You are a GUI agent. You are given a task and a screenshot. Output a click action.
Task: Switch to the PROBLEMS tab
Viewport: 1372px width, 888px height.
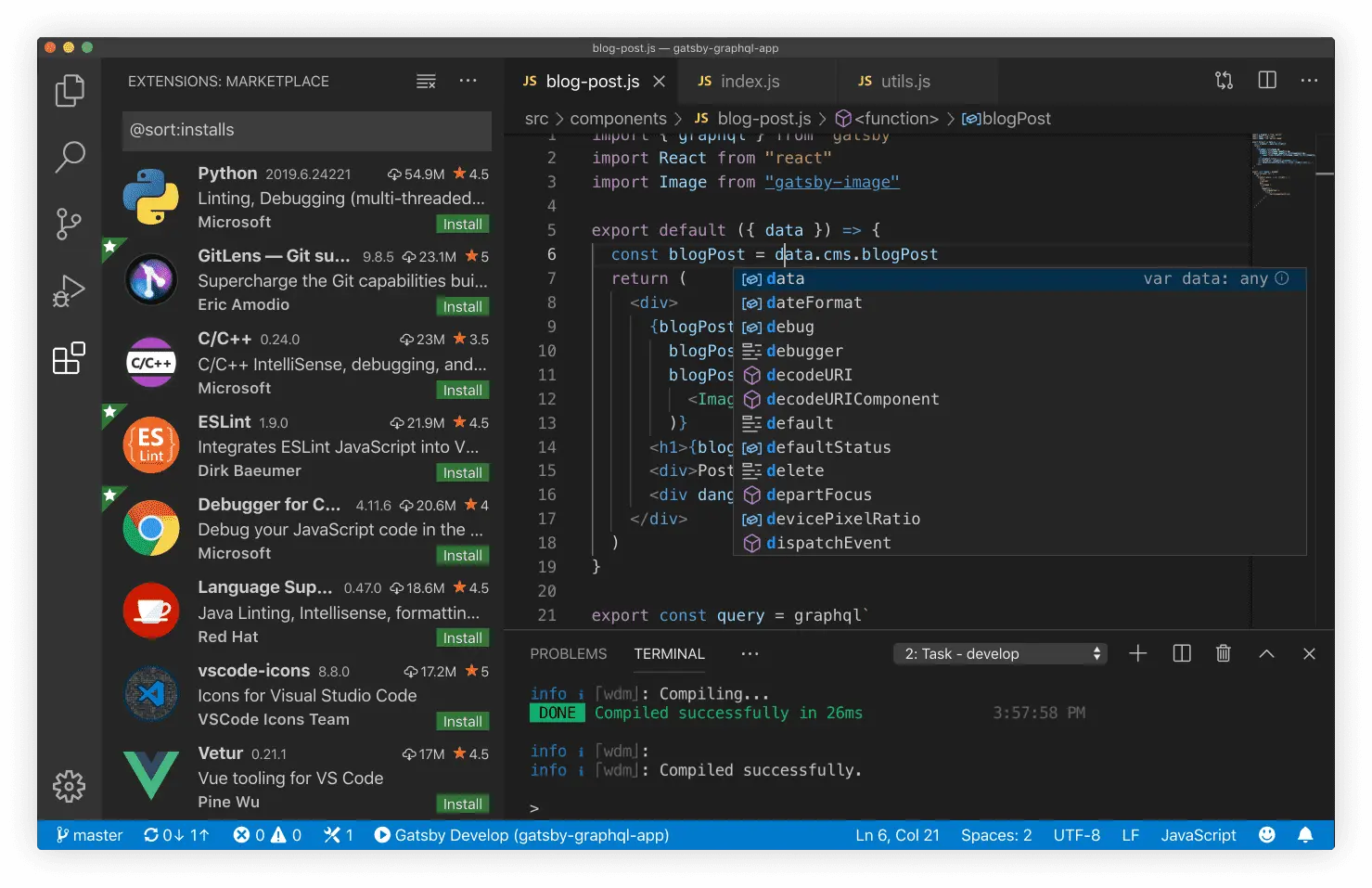[569, 653]
